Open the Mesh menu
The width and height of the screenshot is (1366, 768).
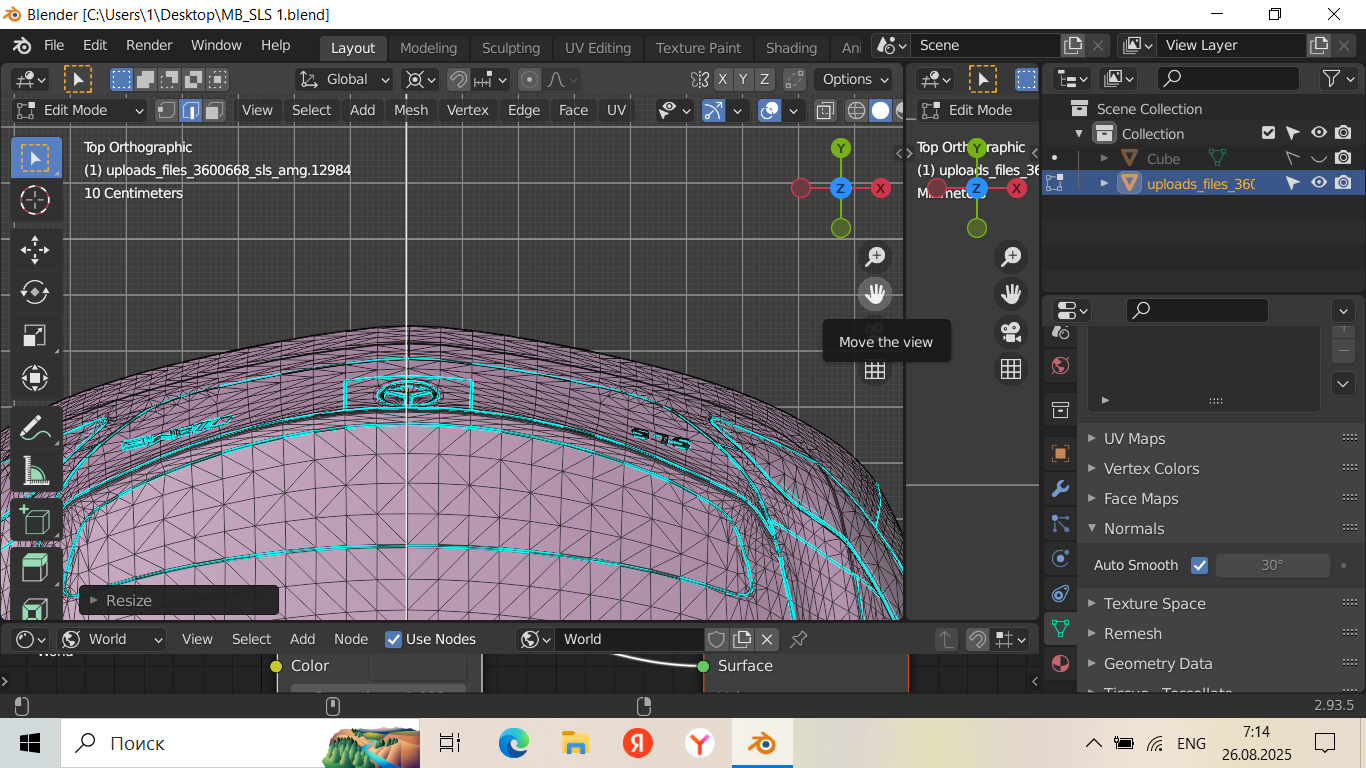tap(410, 110)
